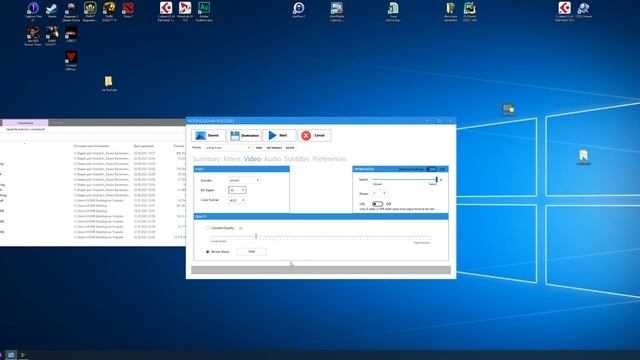Expand the Encoder dropdown
This screenshot has width=640, height=360.
[x=244, y=180]
